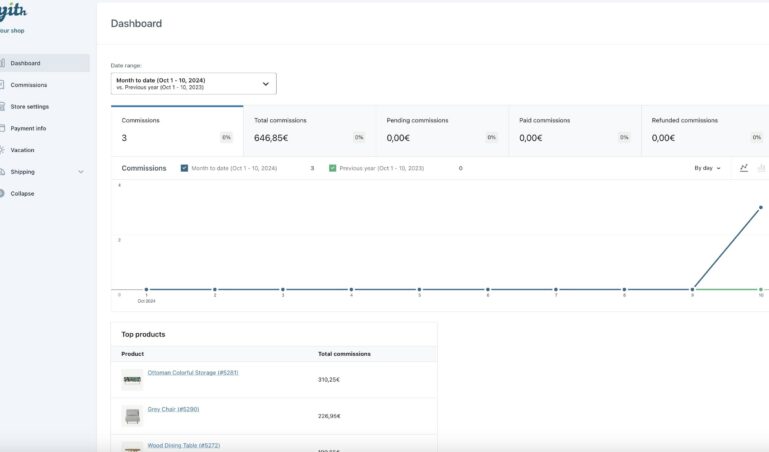
Task: Collapse the sidebar menu
Action: click(22, 193)
